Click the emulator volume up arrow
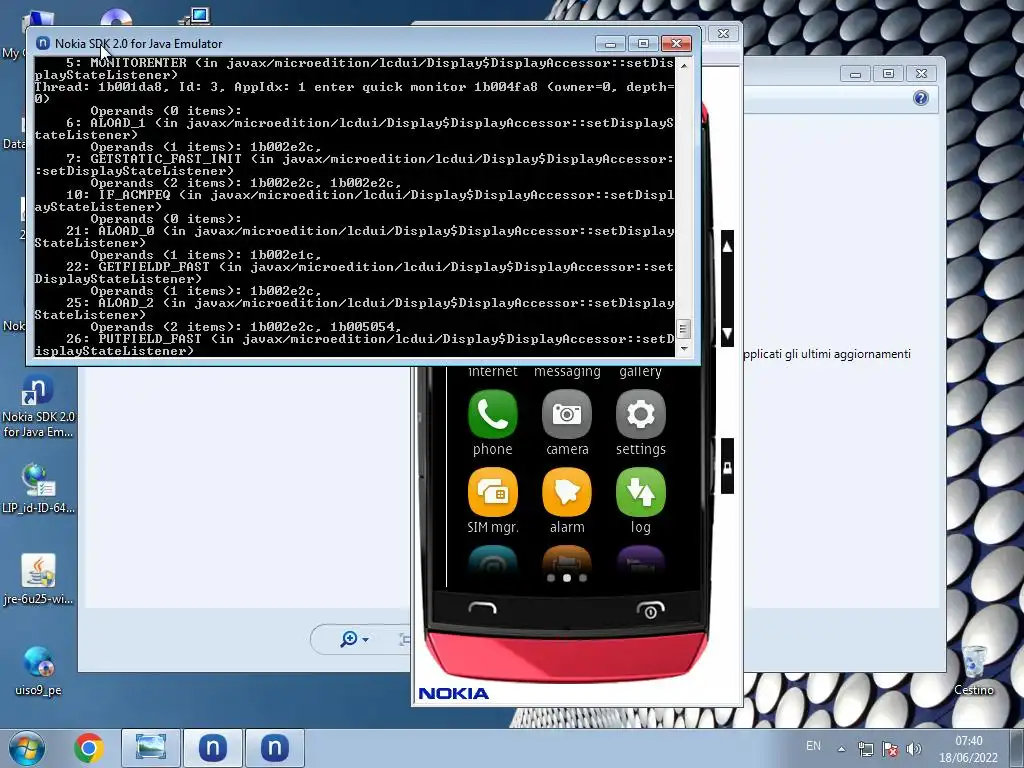 [x=728, y=247]
